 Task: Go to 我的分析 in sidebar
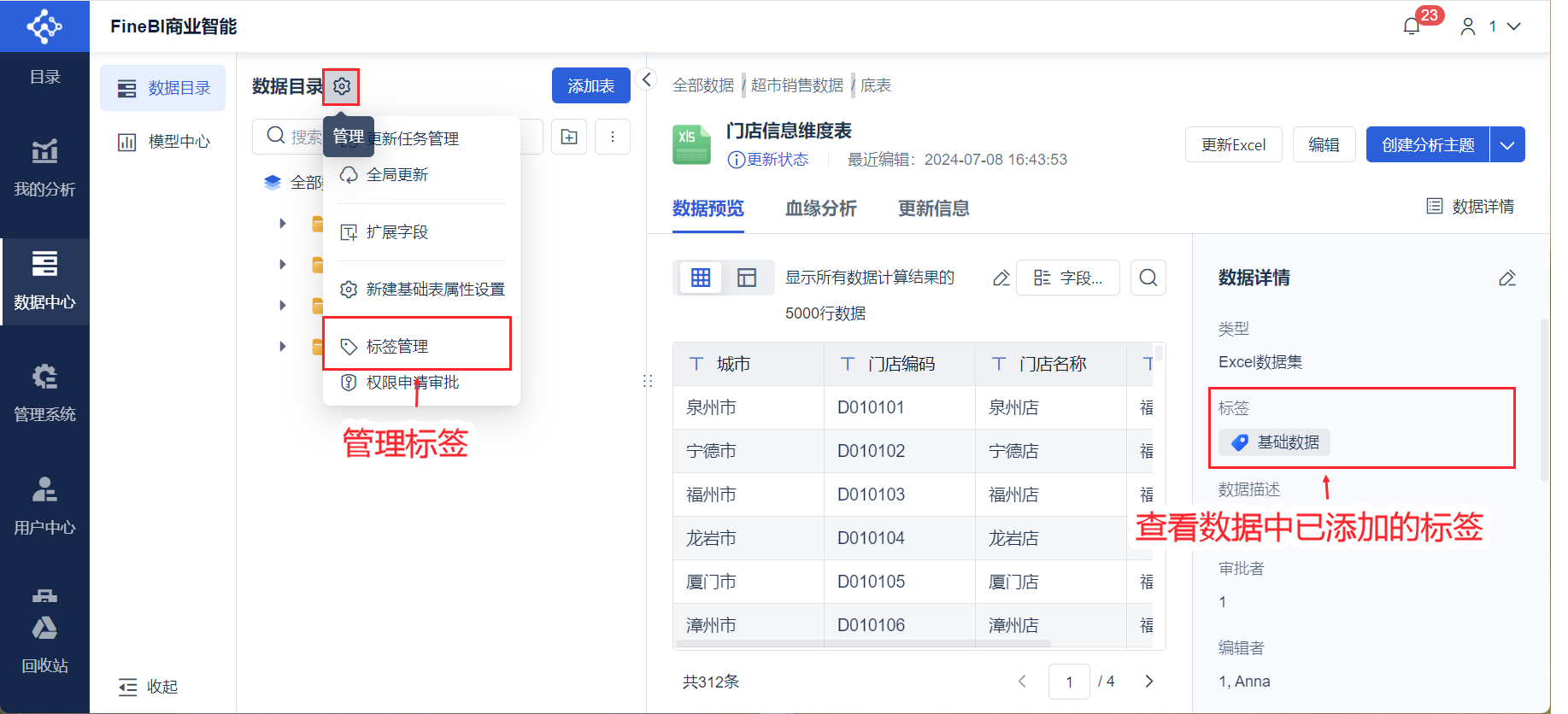[44, 167]
